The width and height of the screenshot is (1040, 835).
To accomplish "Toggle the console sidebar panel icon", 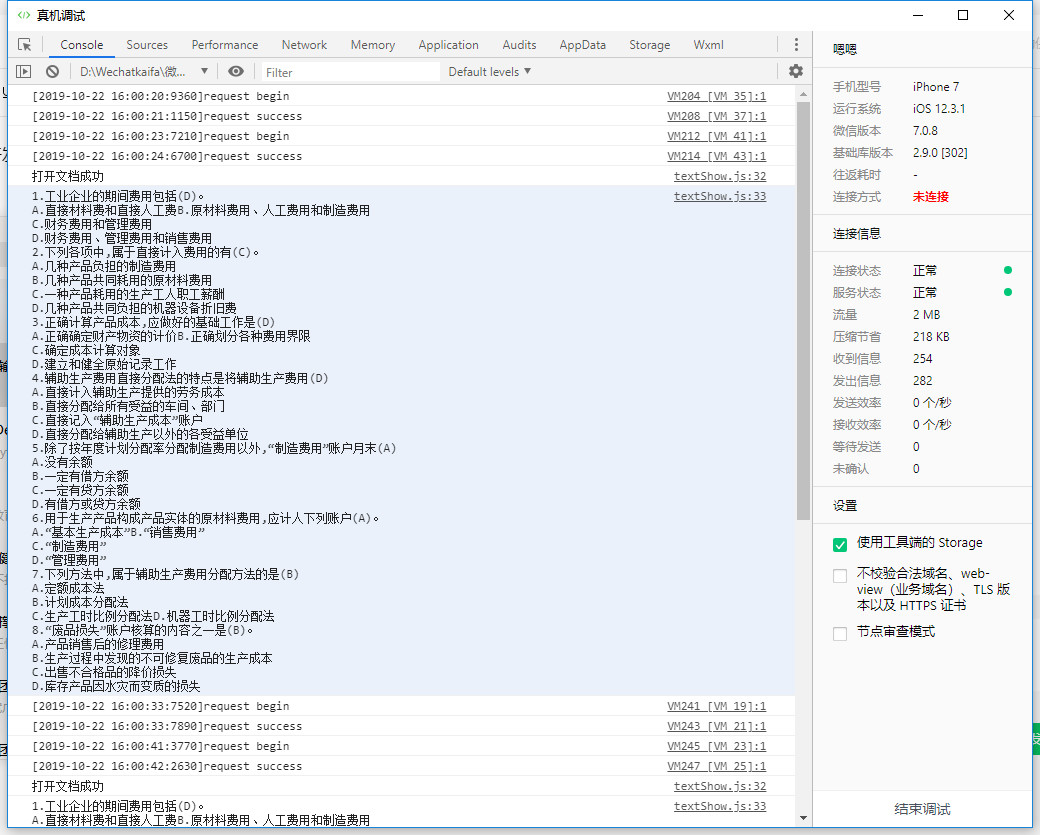I will tap(24, 72).
